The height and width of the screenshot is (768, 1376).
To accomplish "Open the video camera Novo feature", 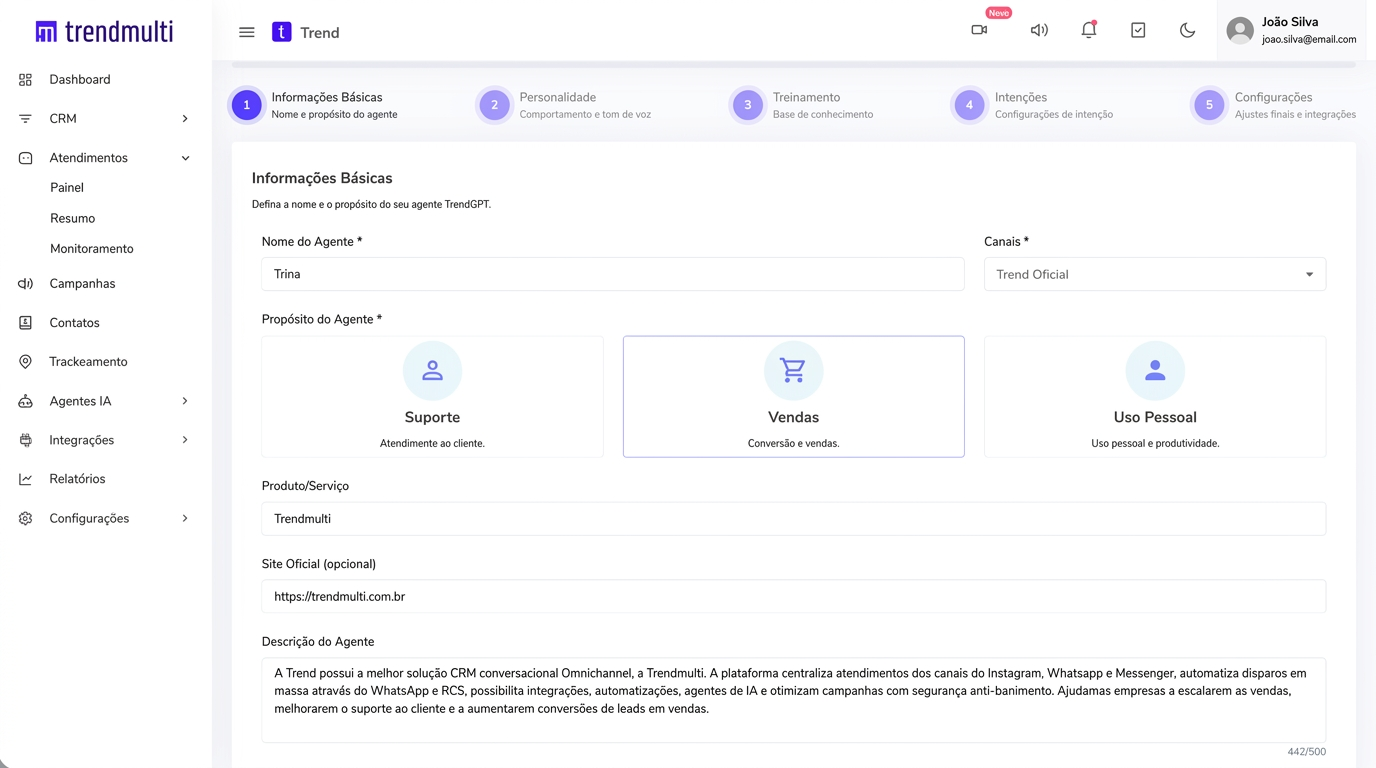I will click(979, 30).
